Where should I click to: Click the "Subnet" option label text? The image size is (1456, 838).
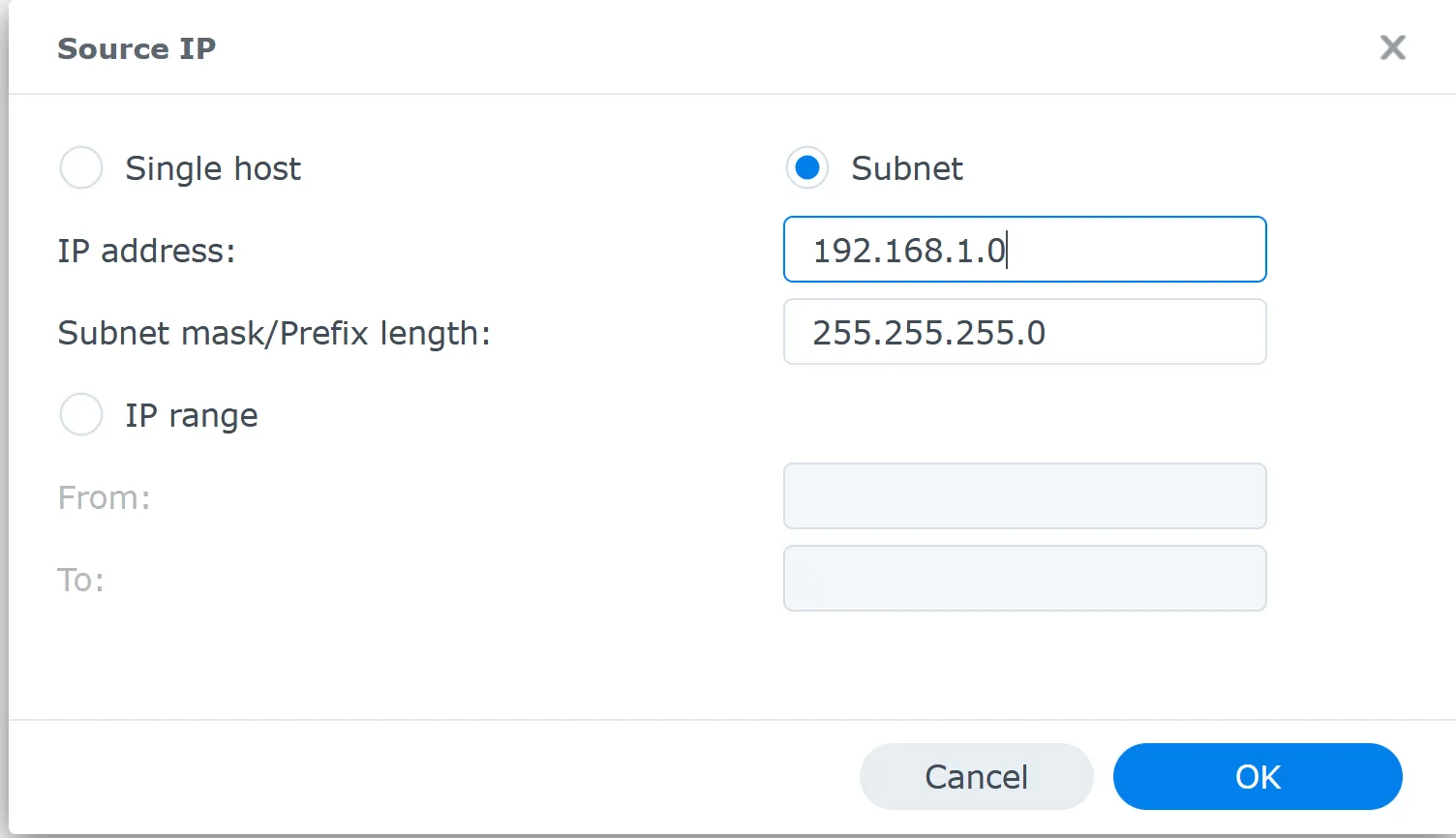(x=906, y=169)
